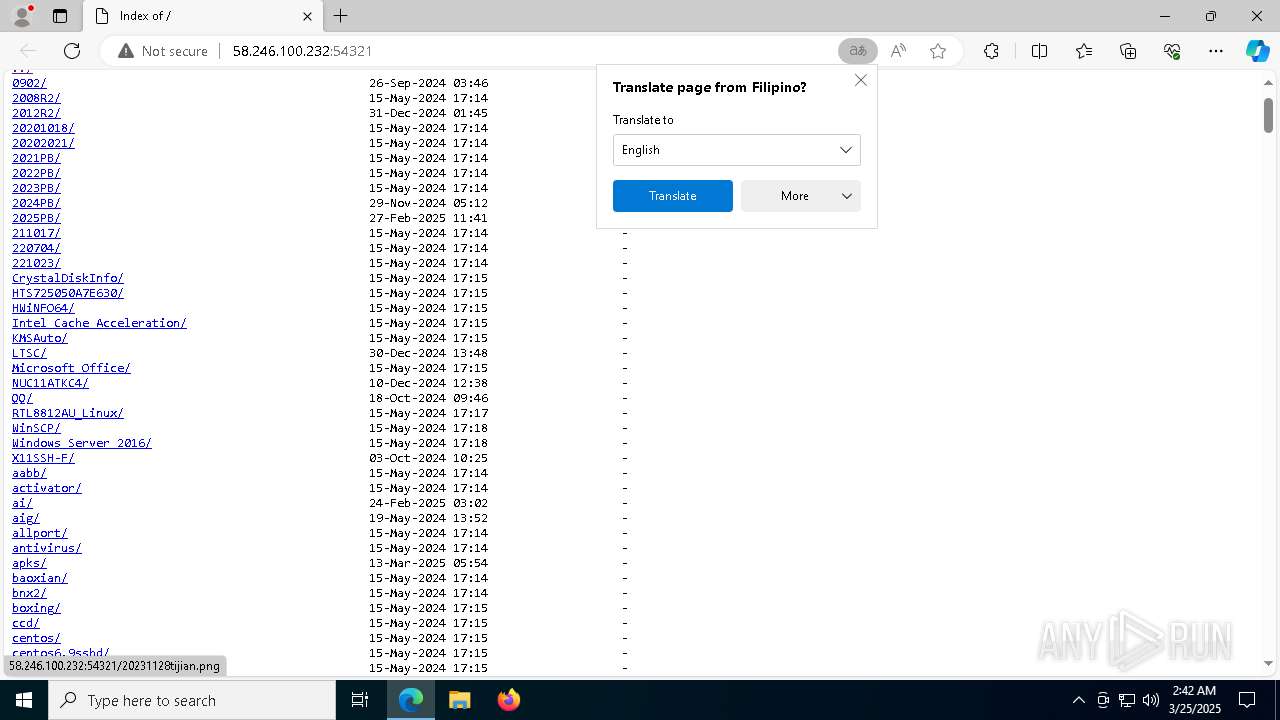Expand the 'Translate to' language dropdown

click(x=736, y=150)
